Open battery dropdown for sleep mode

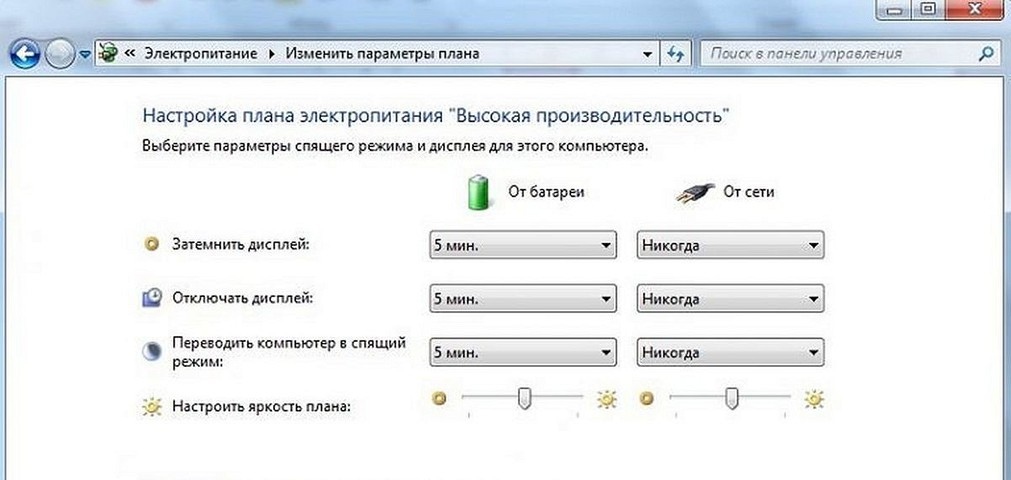pyautogui.click(x=523, y=352)
